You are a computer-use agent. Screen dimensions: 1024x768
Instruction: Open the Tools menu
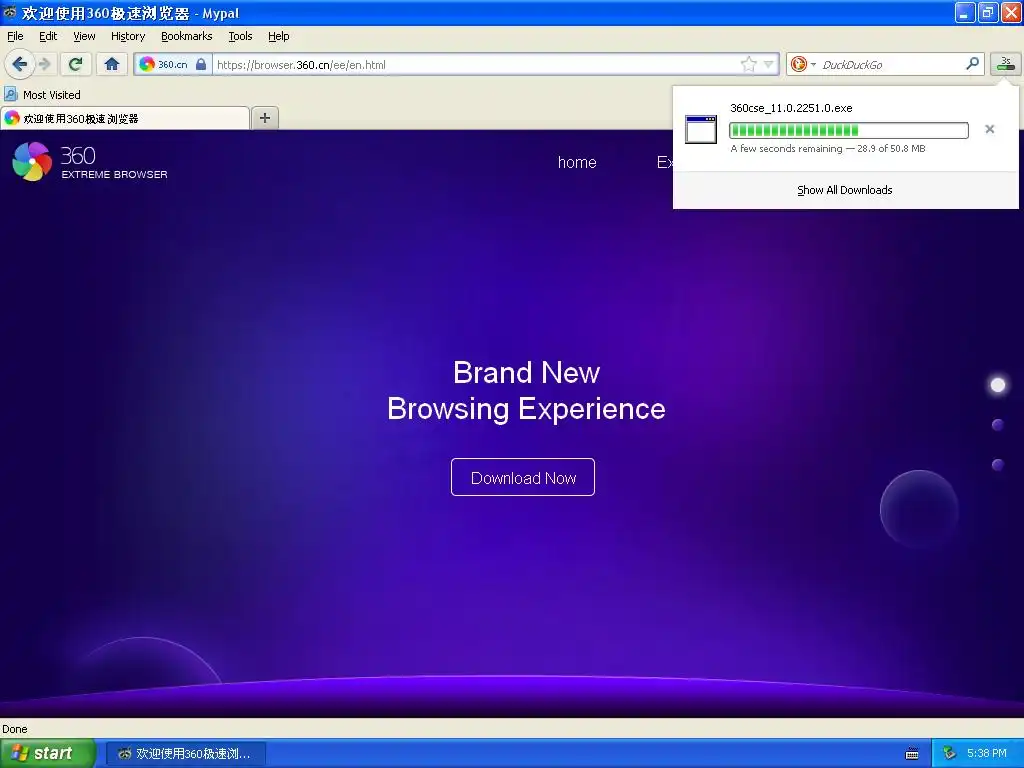240,36
